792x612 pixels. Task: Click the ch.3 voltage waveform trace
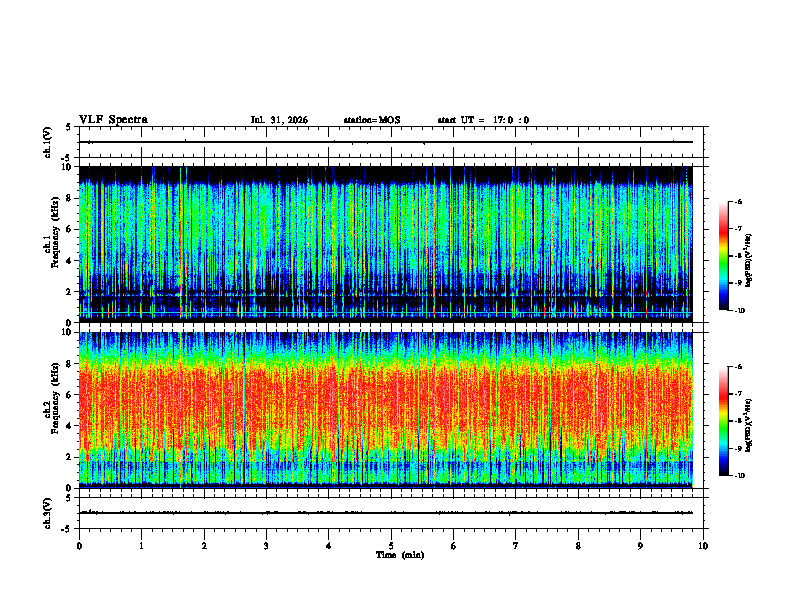pyautogui.click(x=386, y=513)
